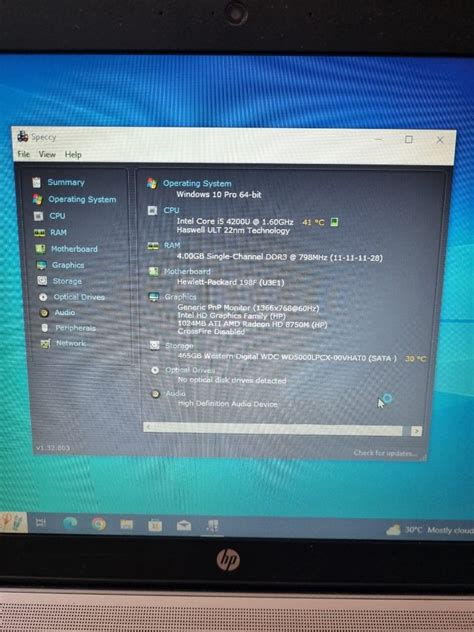Screen dimensions: 474x632
Task: Open the Mail app on the taskbar
Action: [184, 526]
